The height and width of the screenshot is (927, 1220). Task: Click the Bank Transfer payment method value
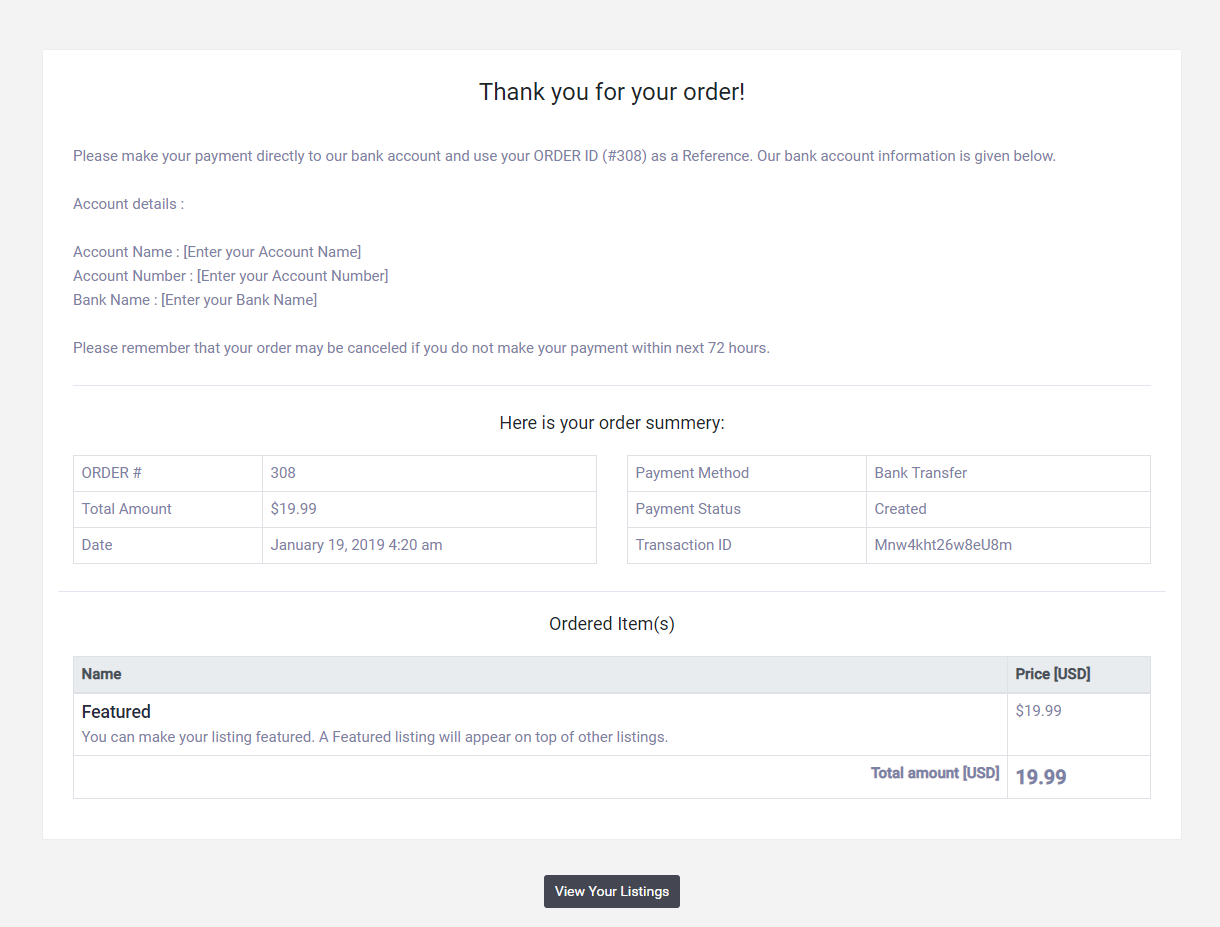pos(920,473)
